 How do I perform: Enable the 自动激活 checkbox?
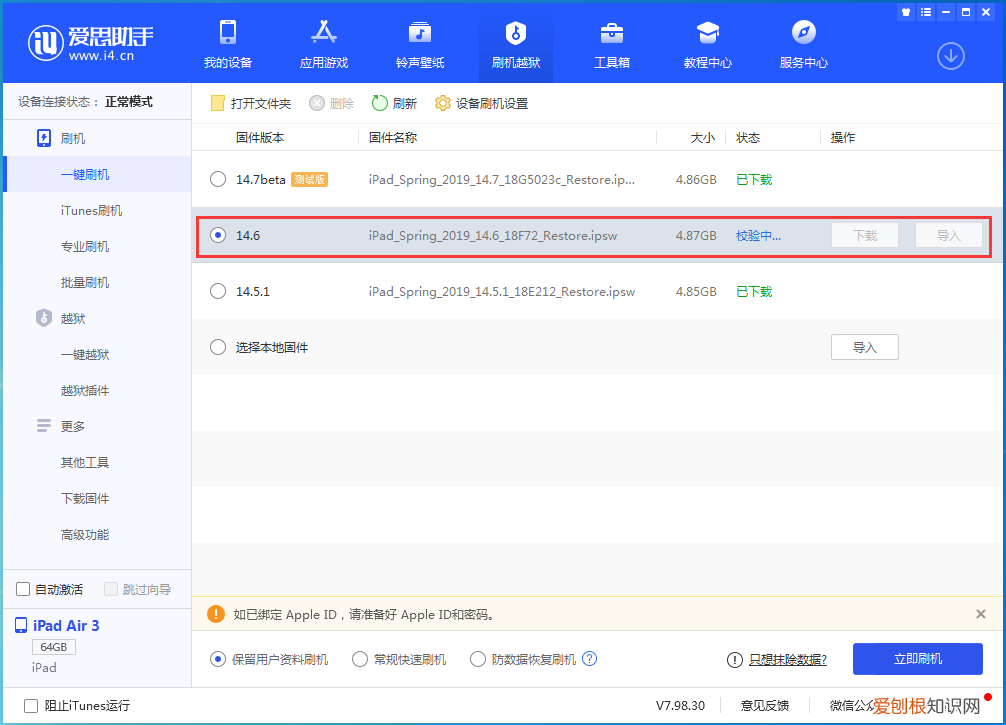click(24, 589)
